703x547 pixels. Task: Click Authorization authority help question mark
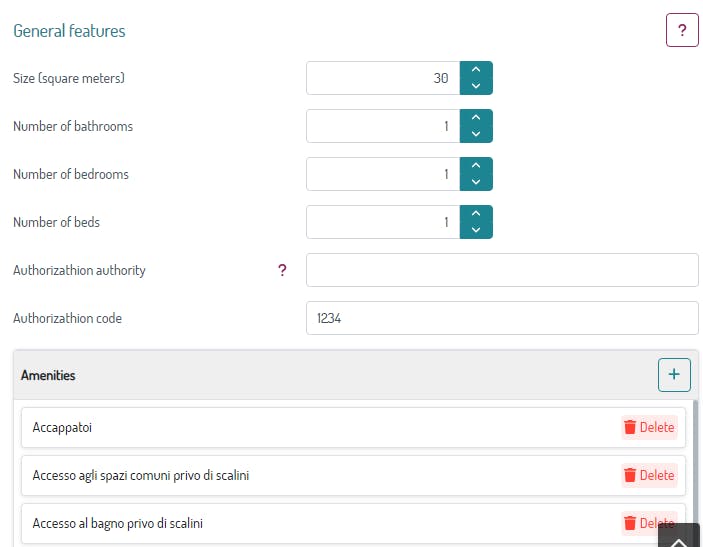click(x=282, y=270)
